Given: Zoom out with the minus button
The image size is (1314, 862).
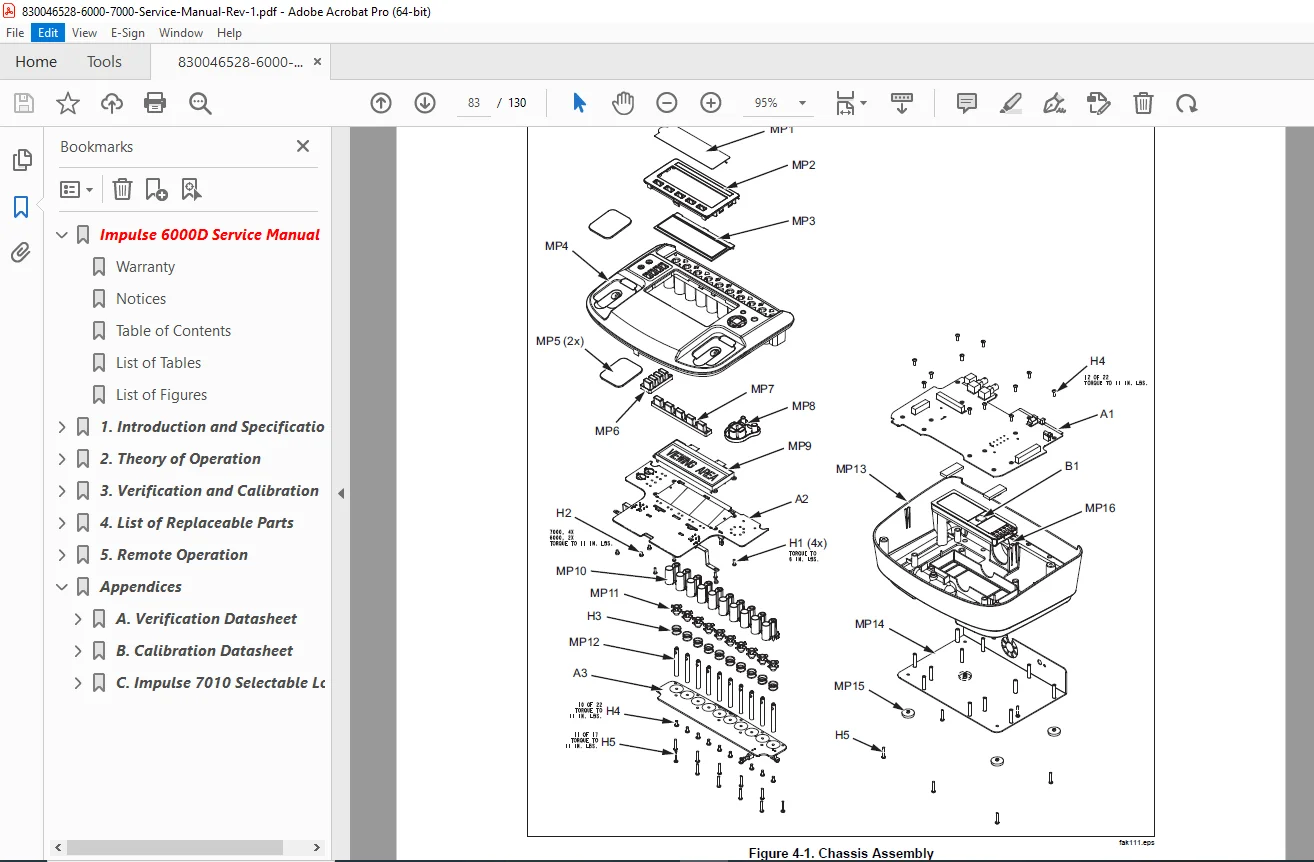Looking at the screenshot, I should coord(667,103).
